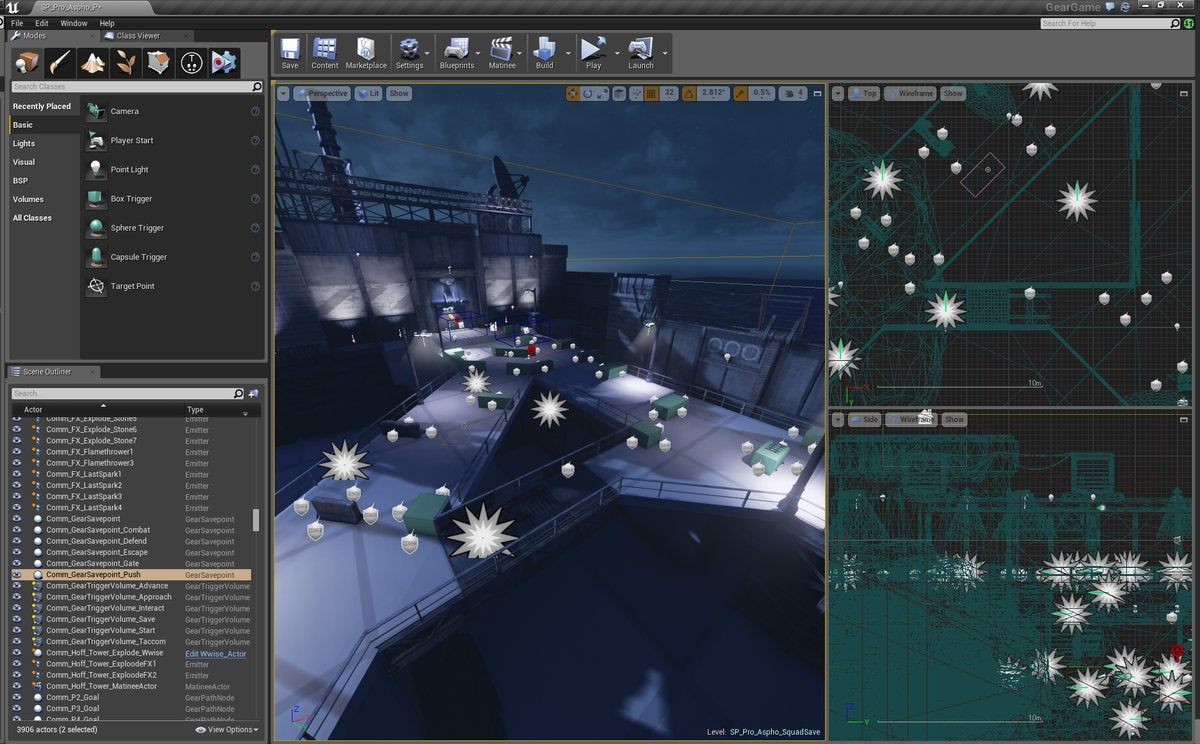The image size is (1200, 744).
Task: Select the Lights category
Action: pyautogui.click(x=24, y=143)
